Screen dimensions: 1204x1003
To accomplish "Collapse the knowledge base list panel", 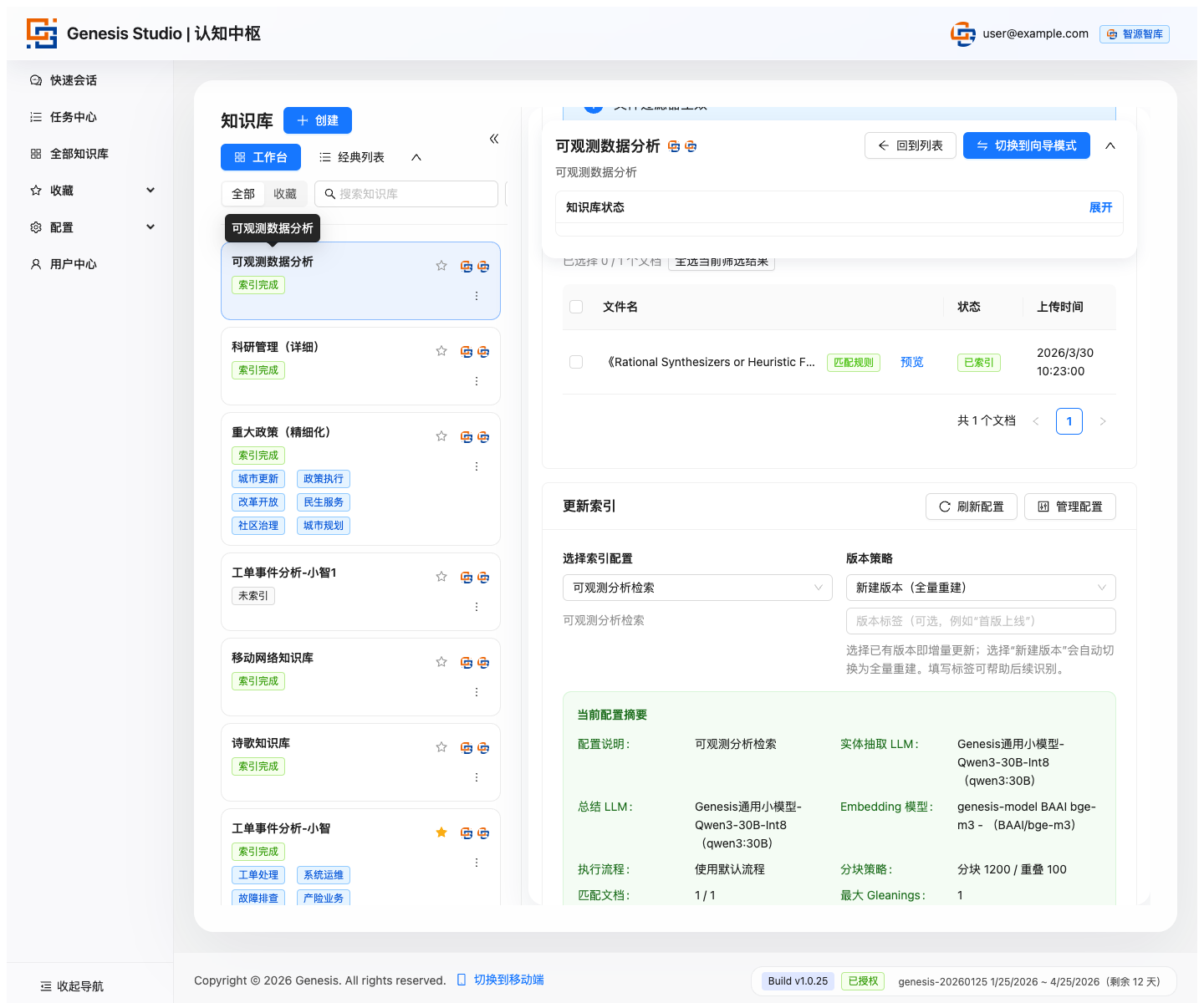I will pos(494,139).
